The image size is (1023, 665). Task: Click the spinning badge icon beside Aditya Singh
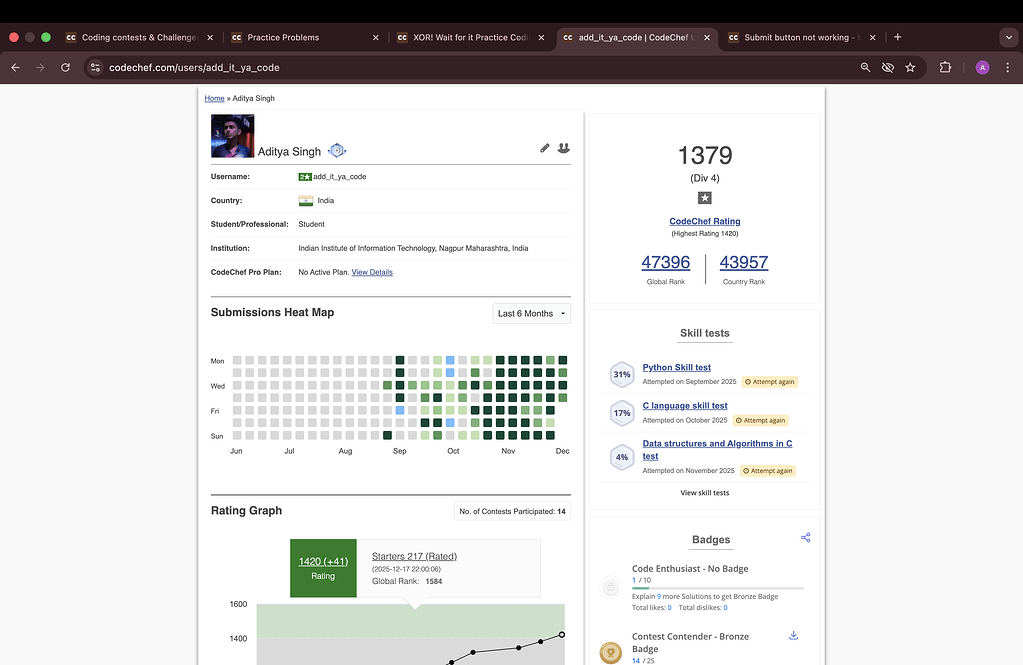coord(337,149)
